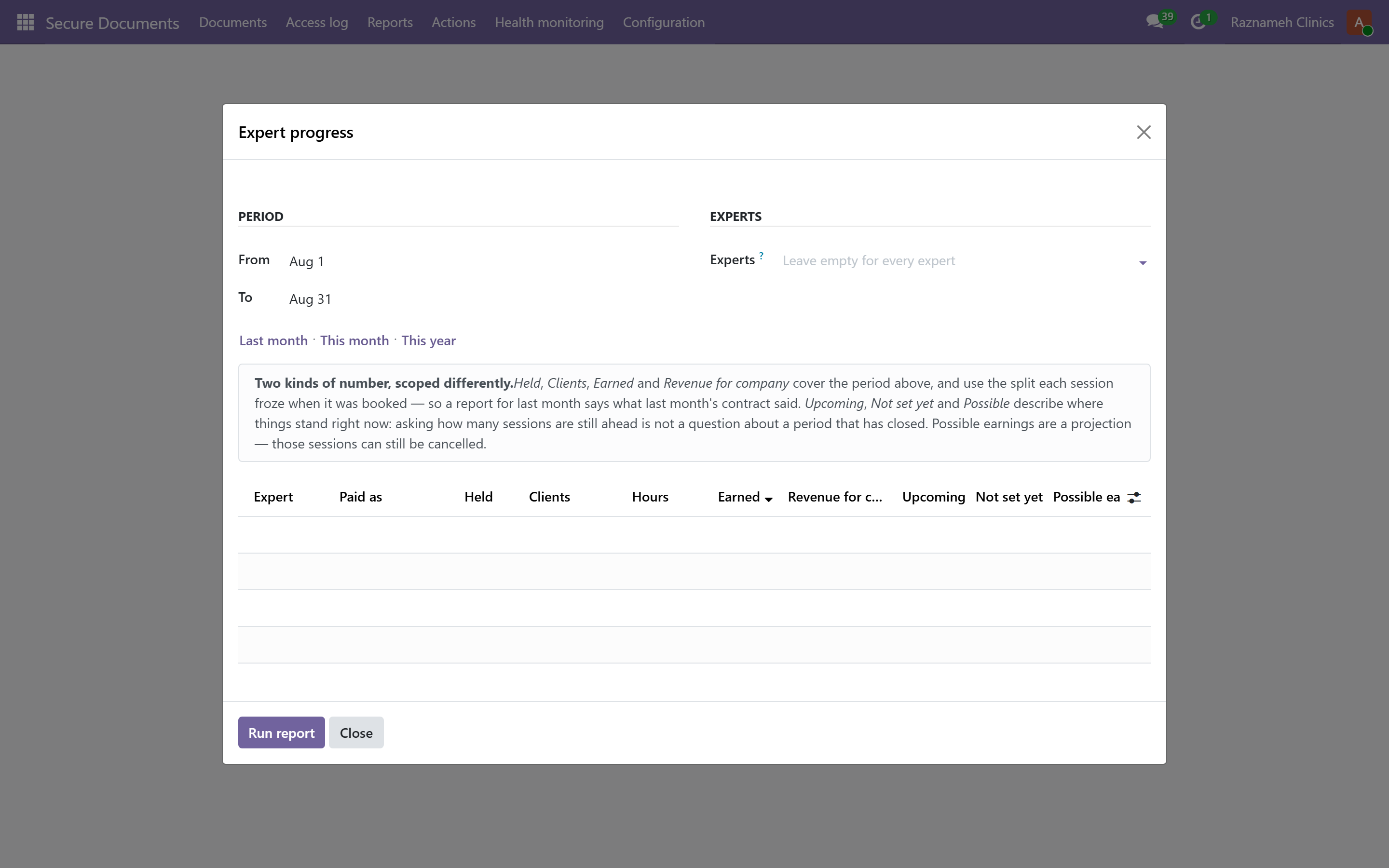Open the optional columns adjust icon
This screenshot has width=1389, height=868.
[x=1133, y=498]
